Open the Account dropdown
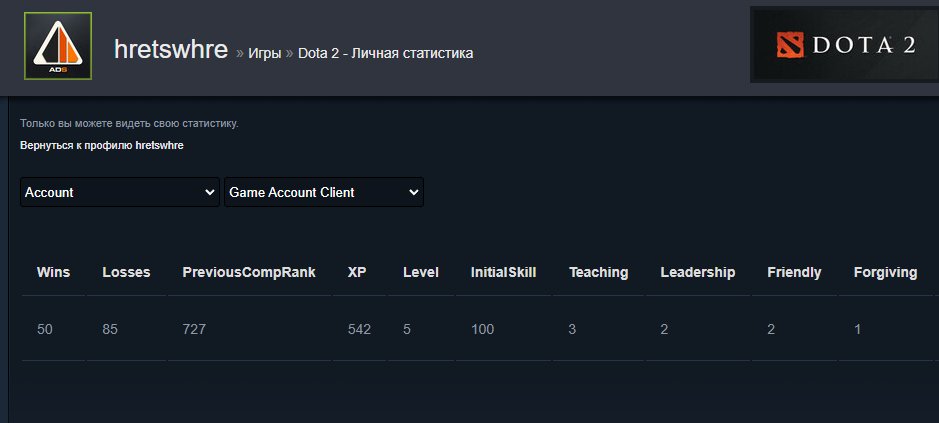 tap(120, 192)
